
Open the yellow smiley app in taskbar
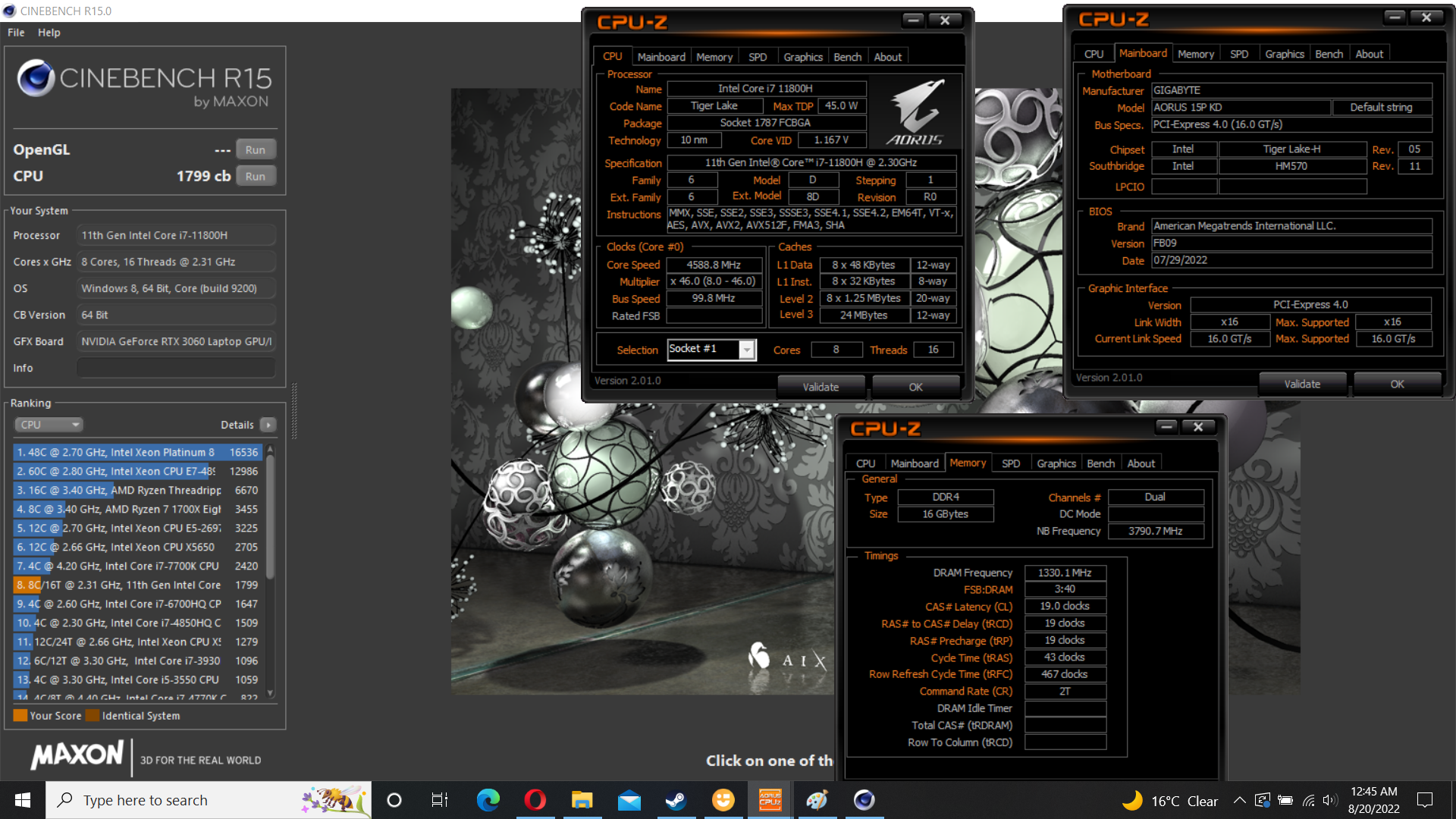[x=723, y=800]
